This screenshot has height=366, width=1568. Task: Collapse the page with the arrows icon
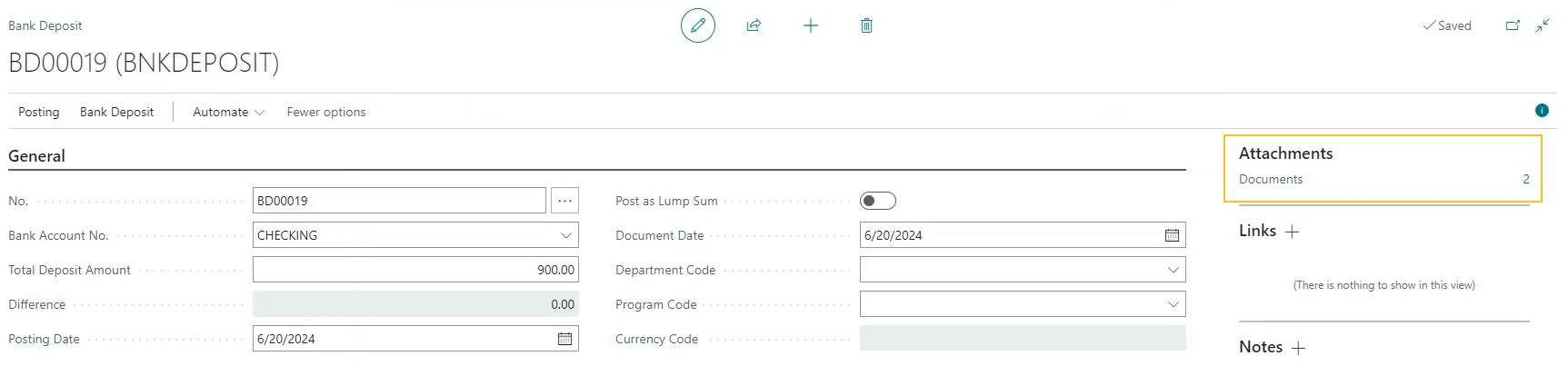pos(1543,25)
